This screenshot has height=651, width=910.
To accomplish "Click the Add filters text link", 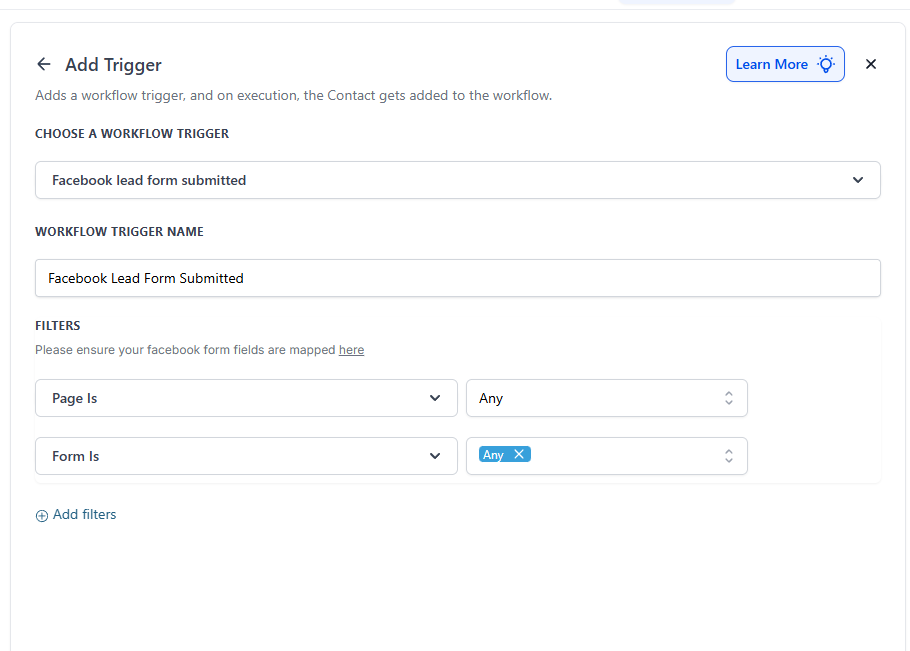I will point(85,515).
